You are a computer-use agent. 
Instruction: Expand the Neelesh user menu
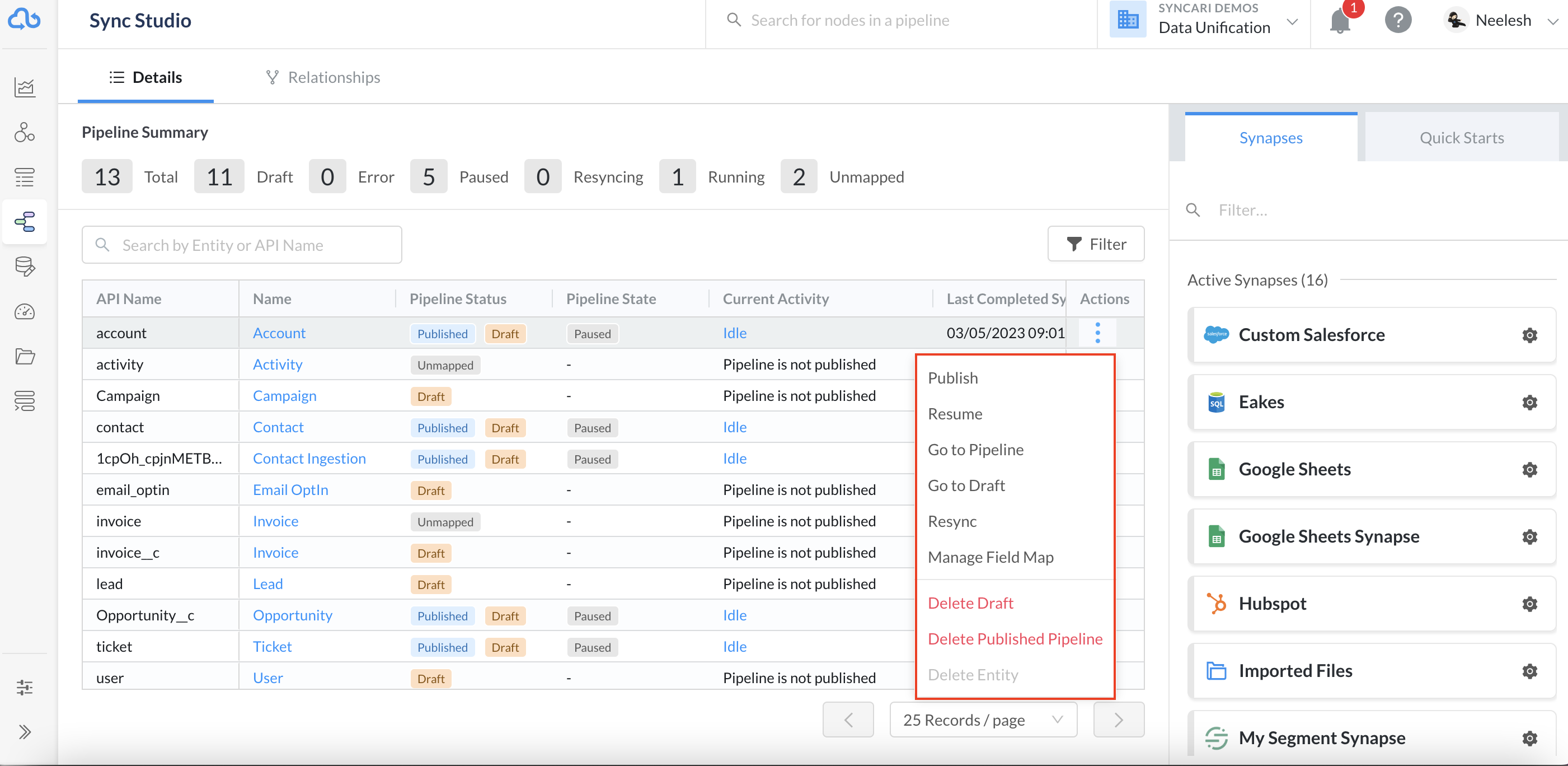click(1553, 21)
